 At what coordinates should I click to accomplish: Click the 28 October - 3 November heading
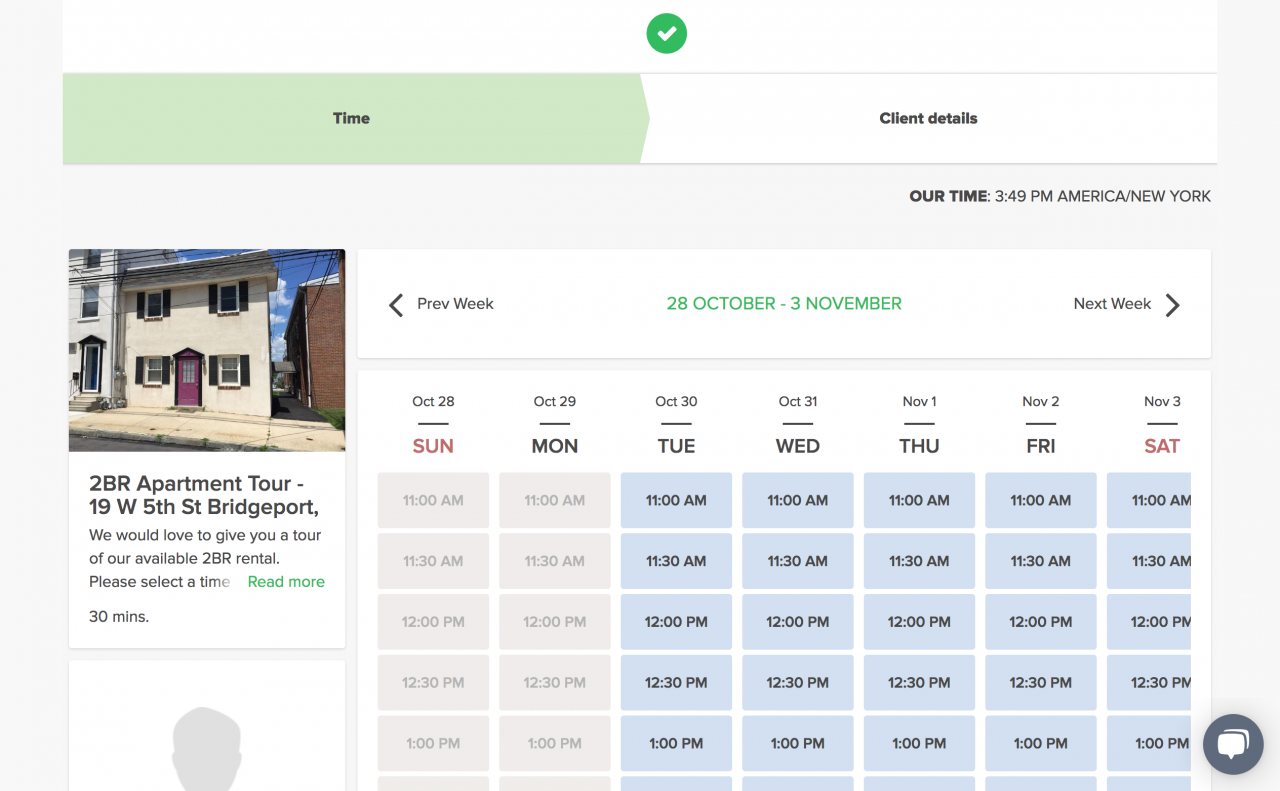784,304
